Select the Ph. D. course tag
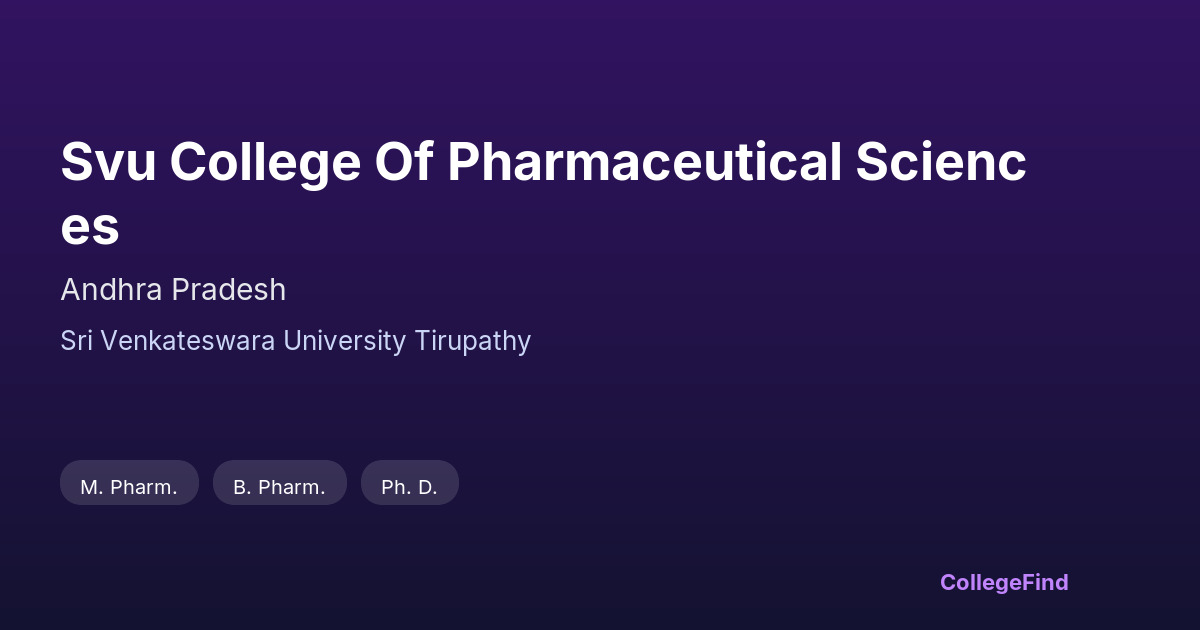The height and width of the screenshot is (630, 1200). pos(409,487)
